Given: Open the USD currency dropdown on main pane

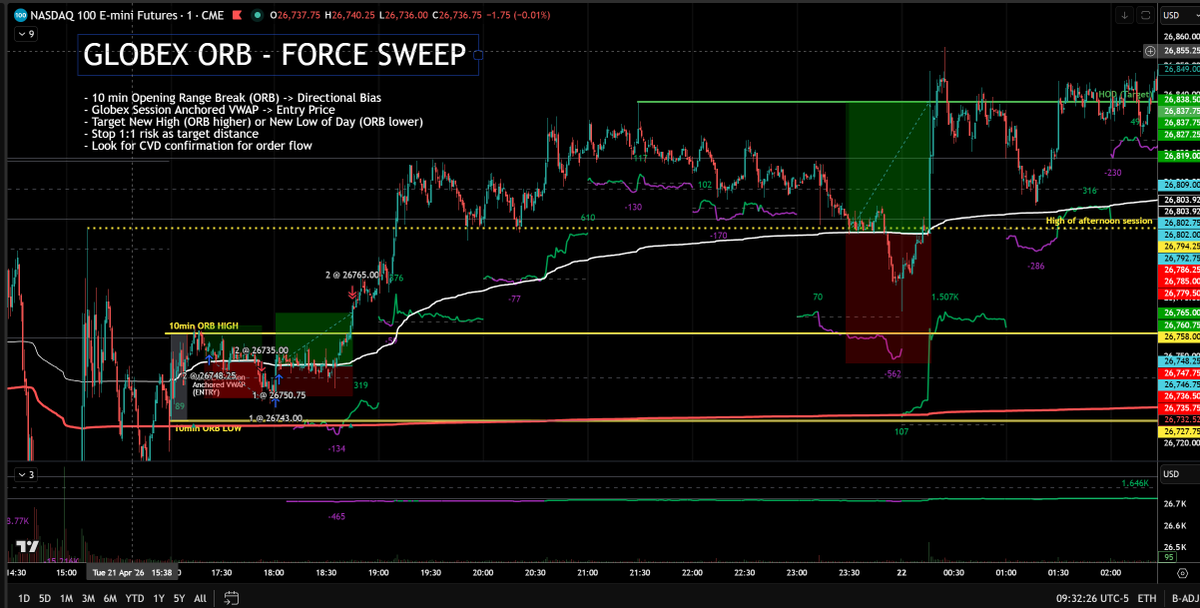Looking at the screenshot, I should coord(1179,15).
